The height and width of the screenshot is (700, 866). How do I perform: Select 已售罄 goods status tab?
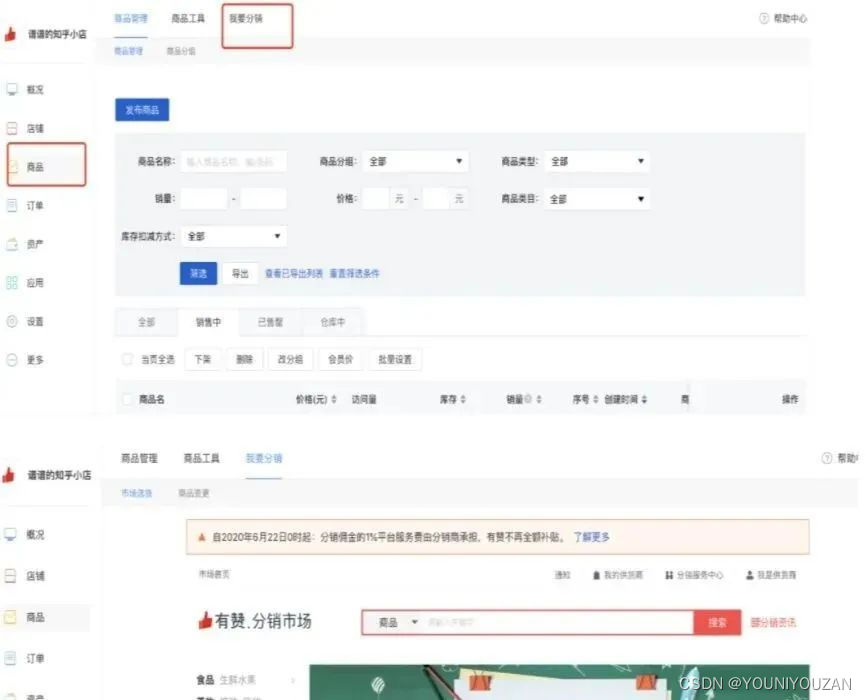[x=270, y=322]
